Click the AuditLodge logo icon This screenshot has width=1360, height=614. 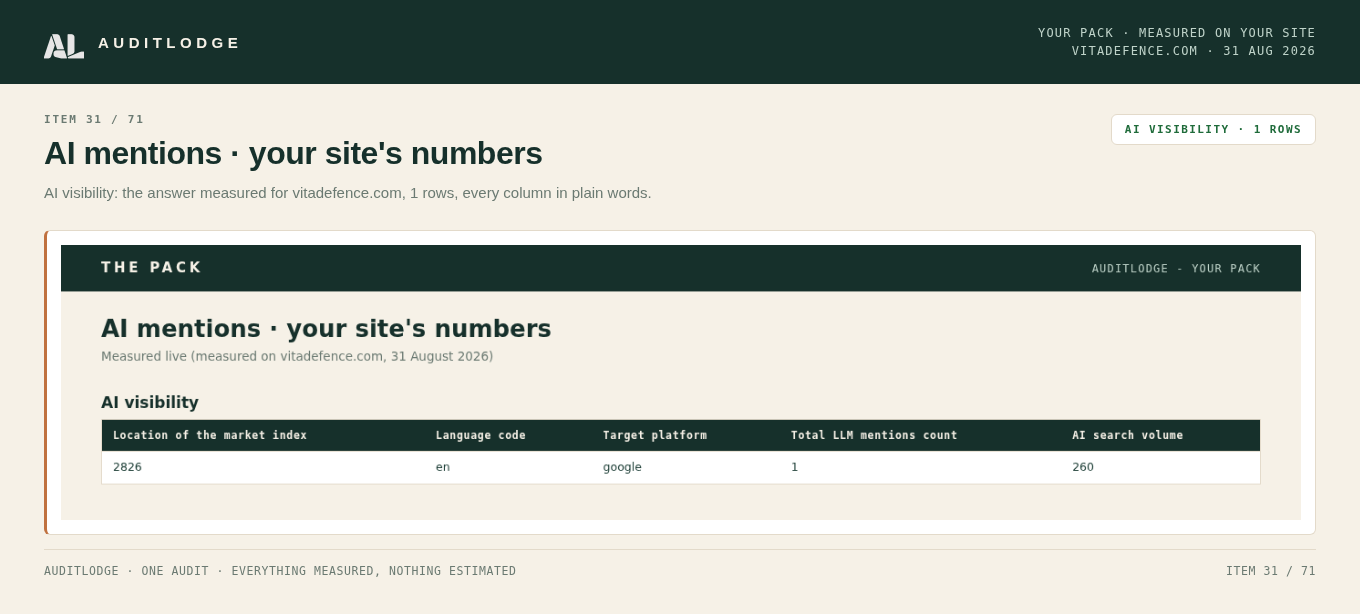pyautogui.click(x=64, y=46)
